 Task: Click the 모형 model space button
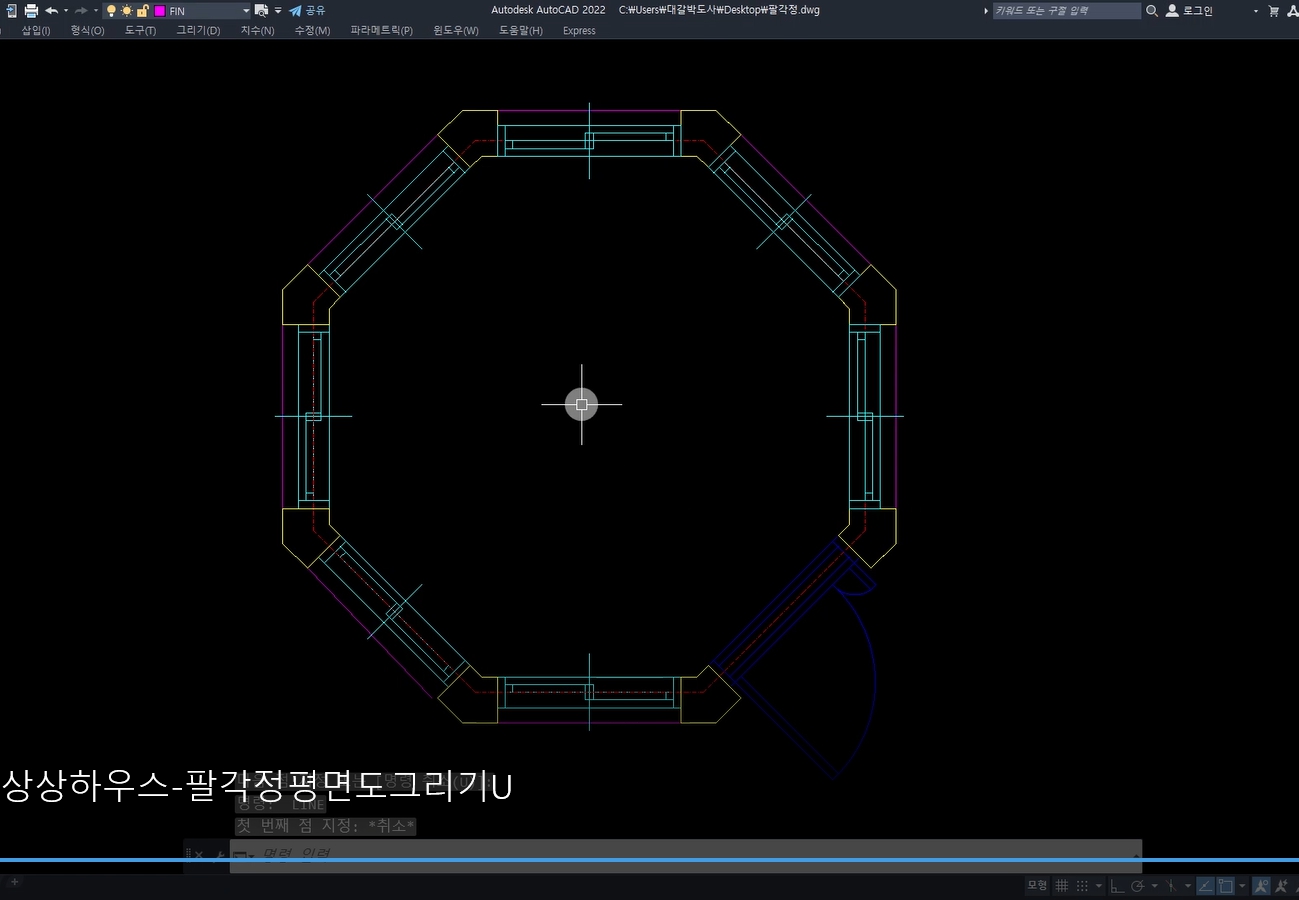click(1037, 886)
